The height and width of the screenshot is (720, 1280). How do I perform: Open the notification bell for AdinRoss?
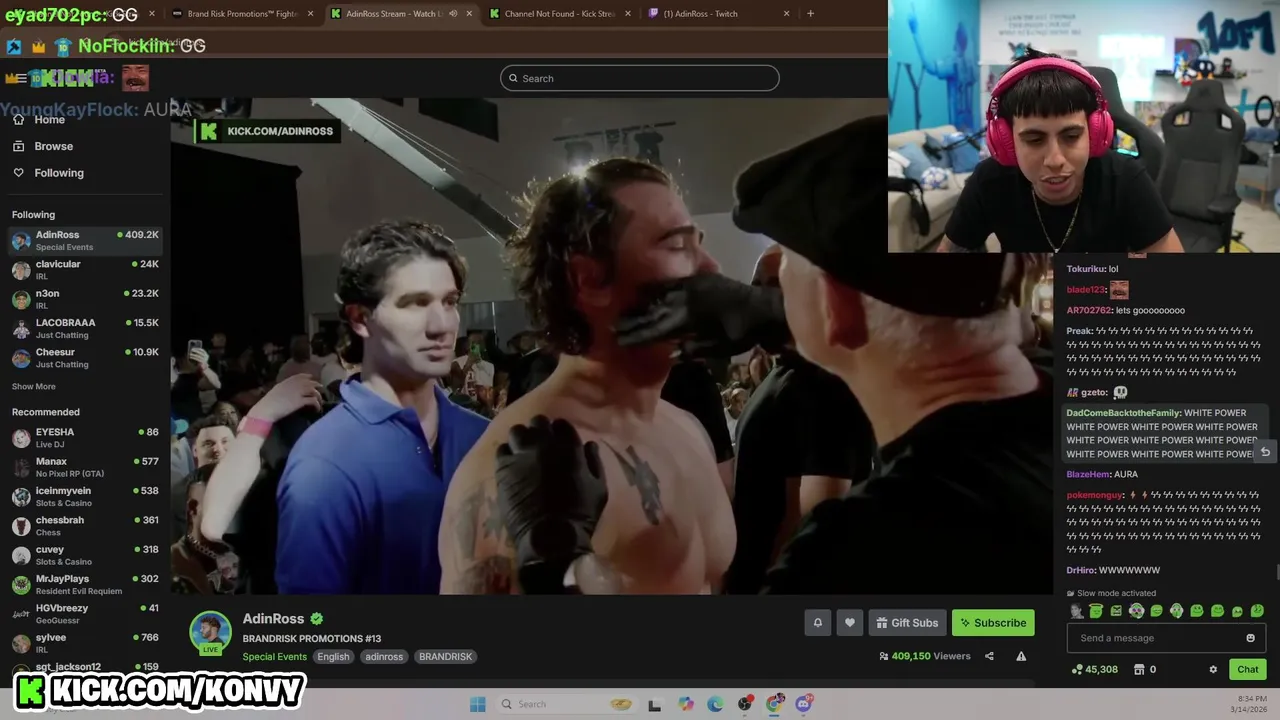(x=817, y=623)
